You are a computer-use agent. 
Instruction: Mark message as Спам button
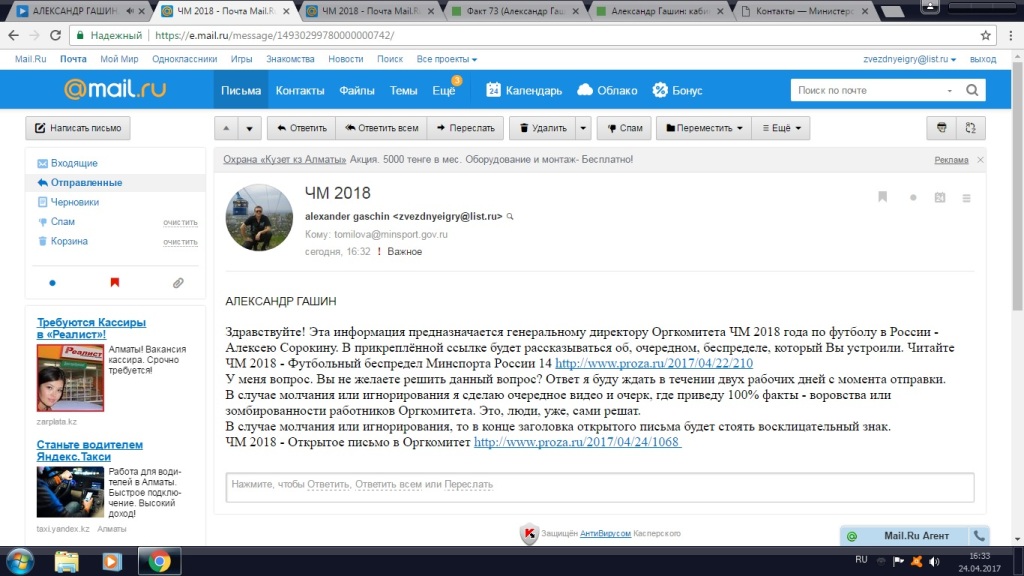coord(624,128)
